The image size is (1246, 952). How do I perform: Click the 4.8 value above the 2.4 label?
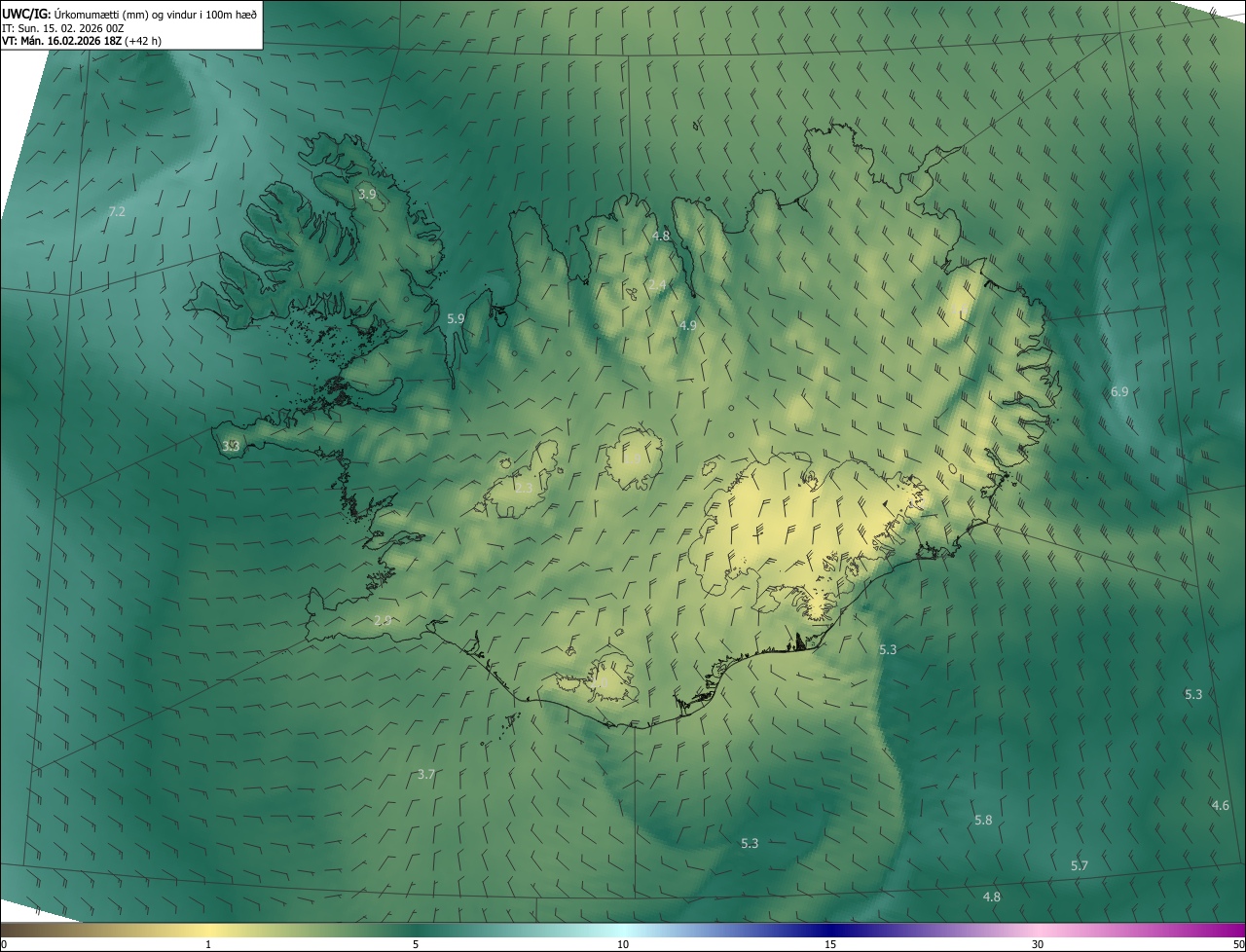click(661, 236)
